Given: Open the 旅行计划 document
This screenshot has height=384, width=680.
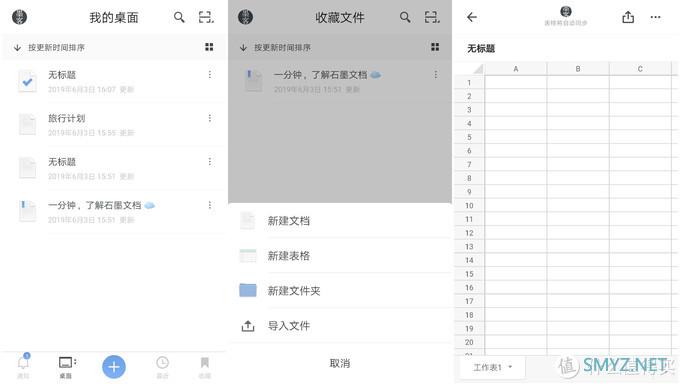Looking at the screenshot, I should 114,125.
